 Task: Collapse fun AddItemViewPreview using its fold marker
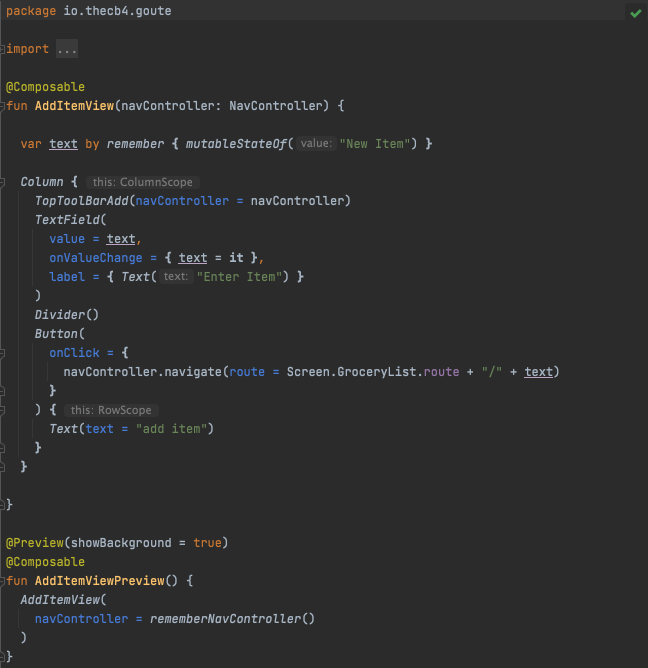click(2, 581)
